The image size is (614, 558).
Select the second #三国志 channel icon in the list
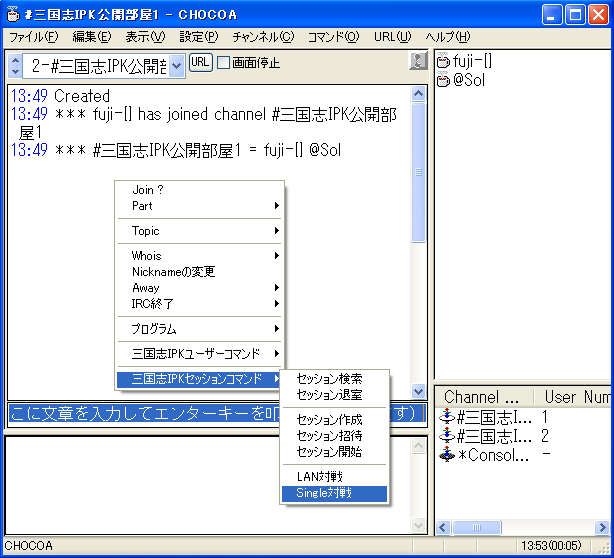[x=446, y=436]
